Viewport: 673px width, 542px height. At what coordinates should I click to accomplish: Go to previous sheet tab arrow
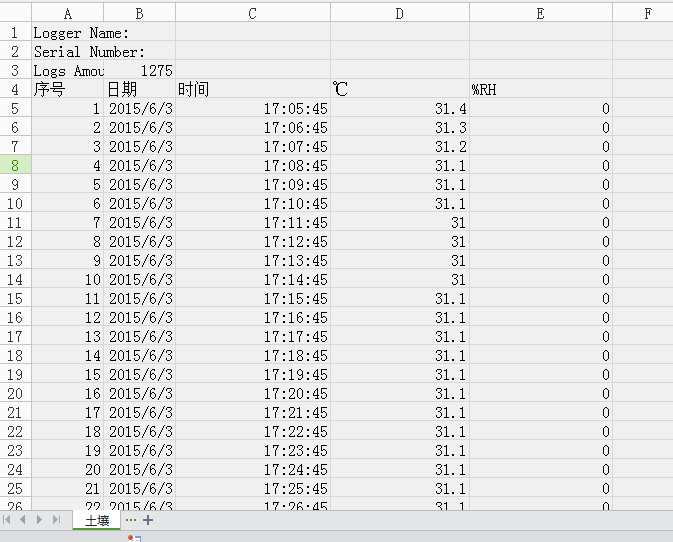click(x=25, y=520)
